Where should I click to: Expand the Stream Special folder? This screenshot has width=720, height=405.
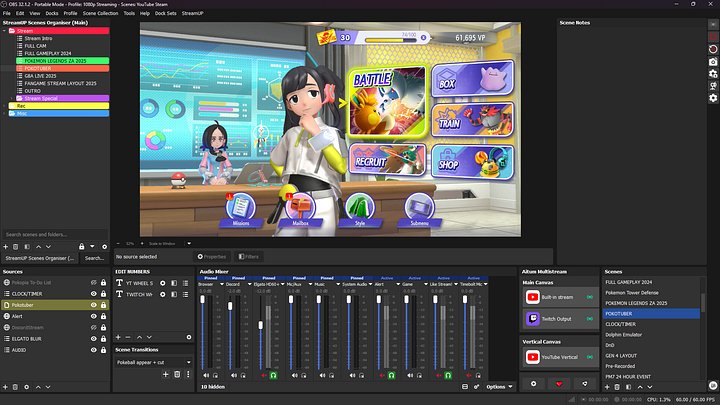[x=12, y=98]
